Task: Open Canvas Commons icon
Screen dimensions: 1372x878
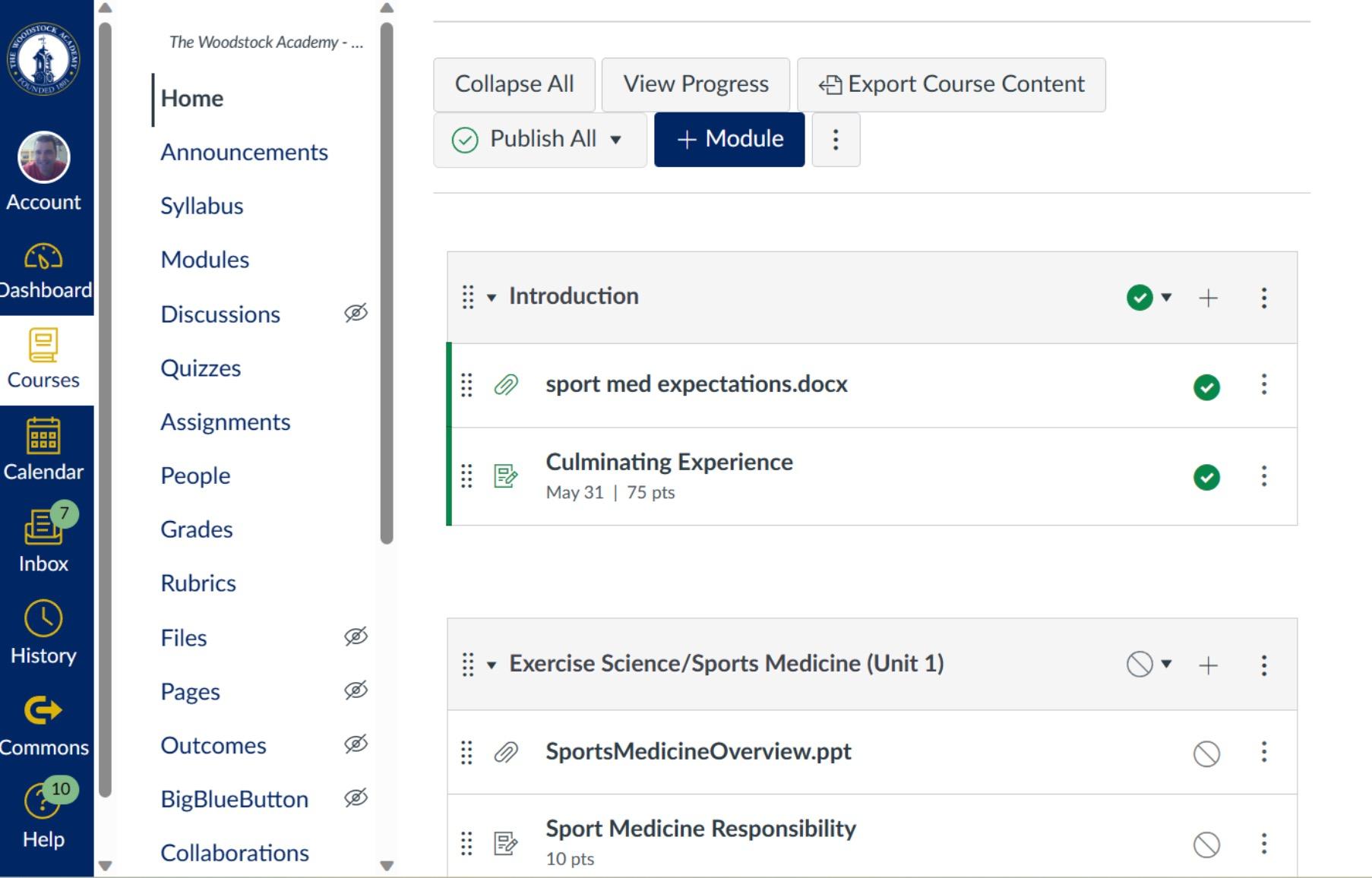Action: (43, 711)
